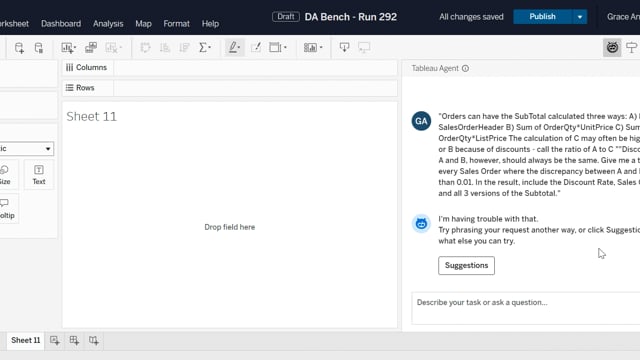Open the Help menu
The image size is (640, 360).
click(x=210, y=24)
